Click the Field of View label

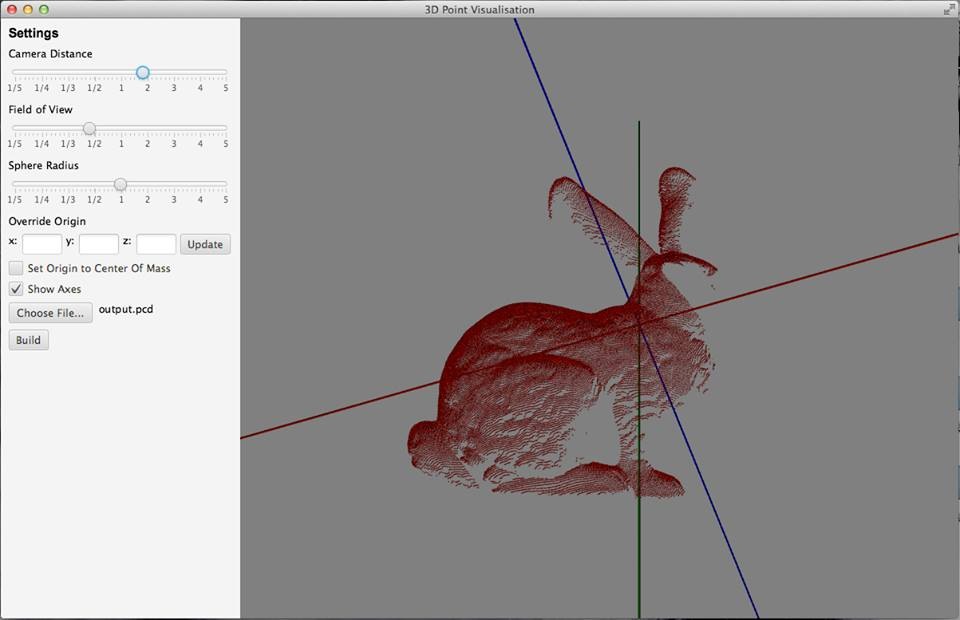[x=40, y=110]
